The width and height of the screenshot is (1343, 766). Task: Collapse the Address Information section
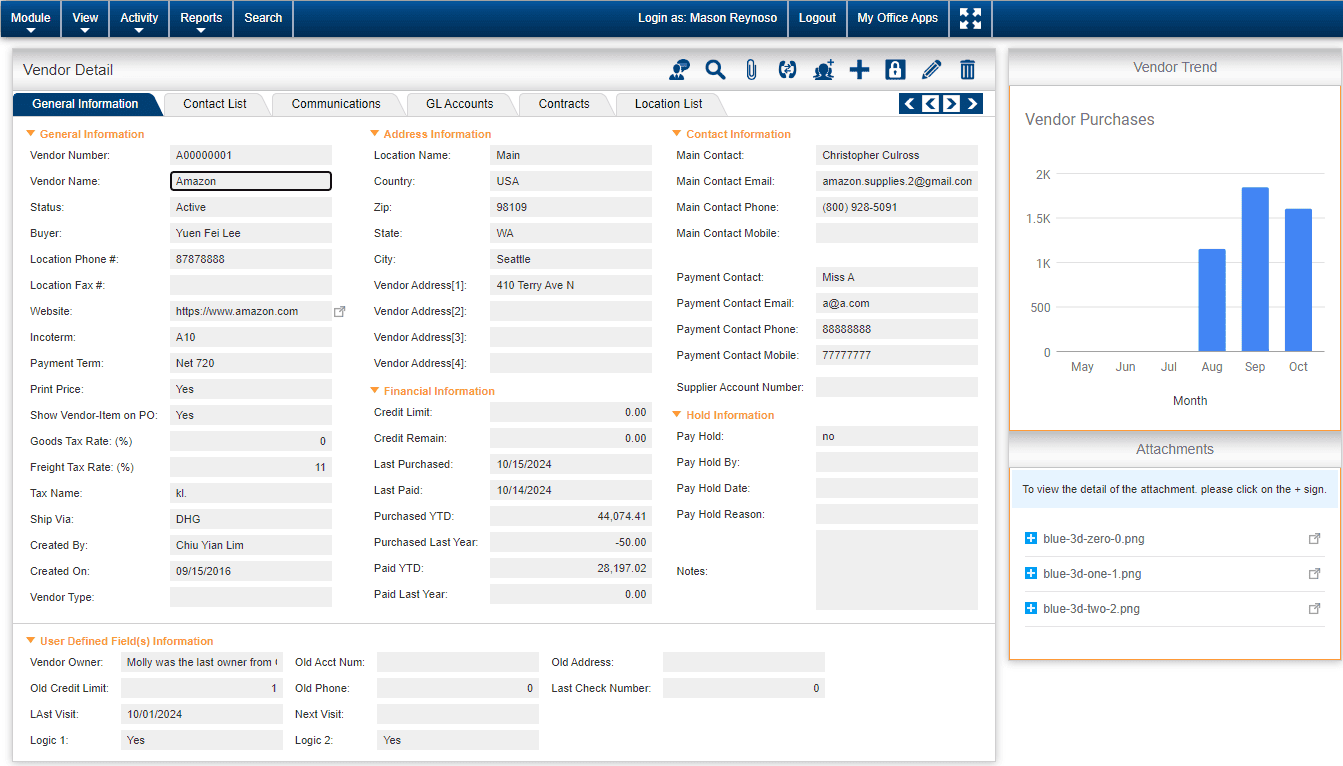tap(375, 133)
